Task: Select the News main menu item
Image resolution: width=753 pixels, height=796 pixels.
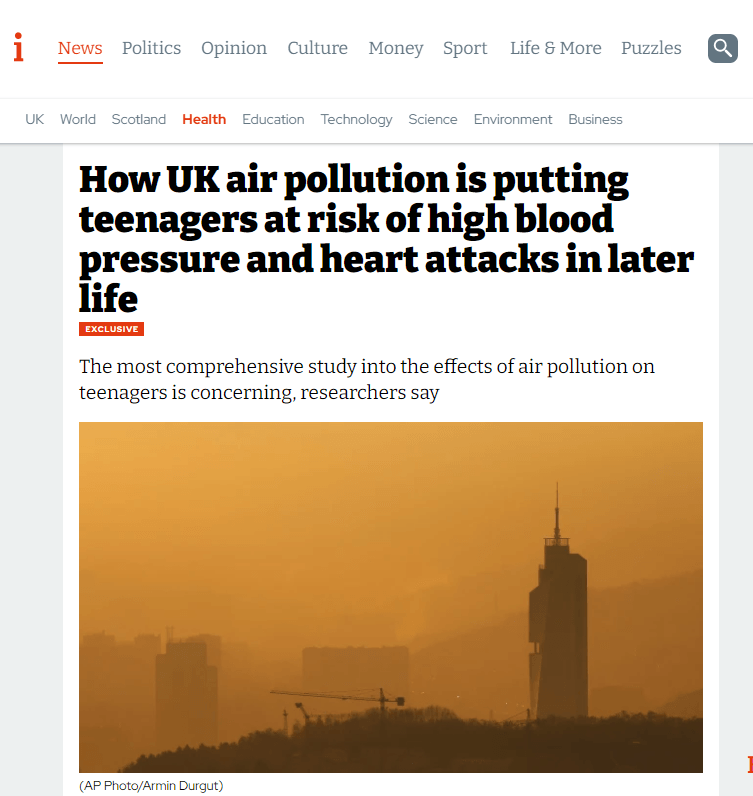Action: (x=80, y=48)
